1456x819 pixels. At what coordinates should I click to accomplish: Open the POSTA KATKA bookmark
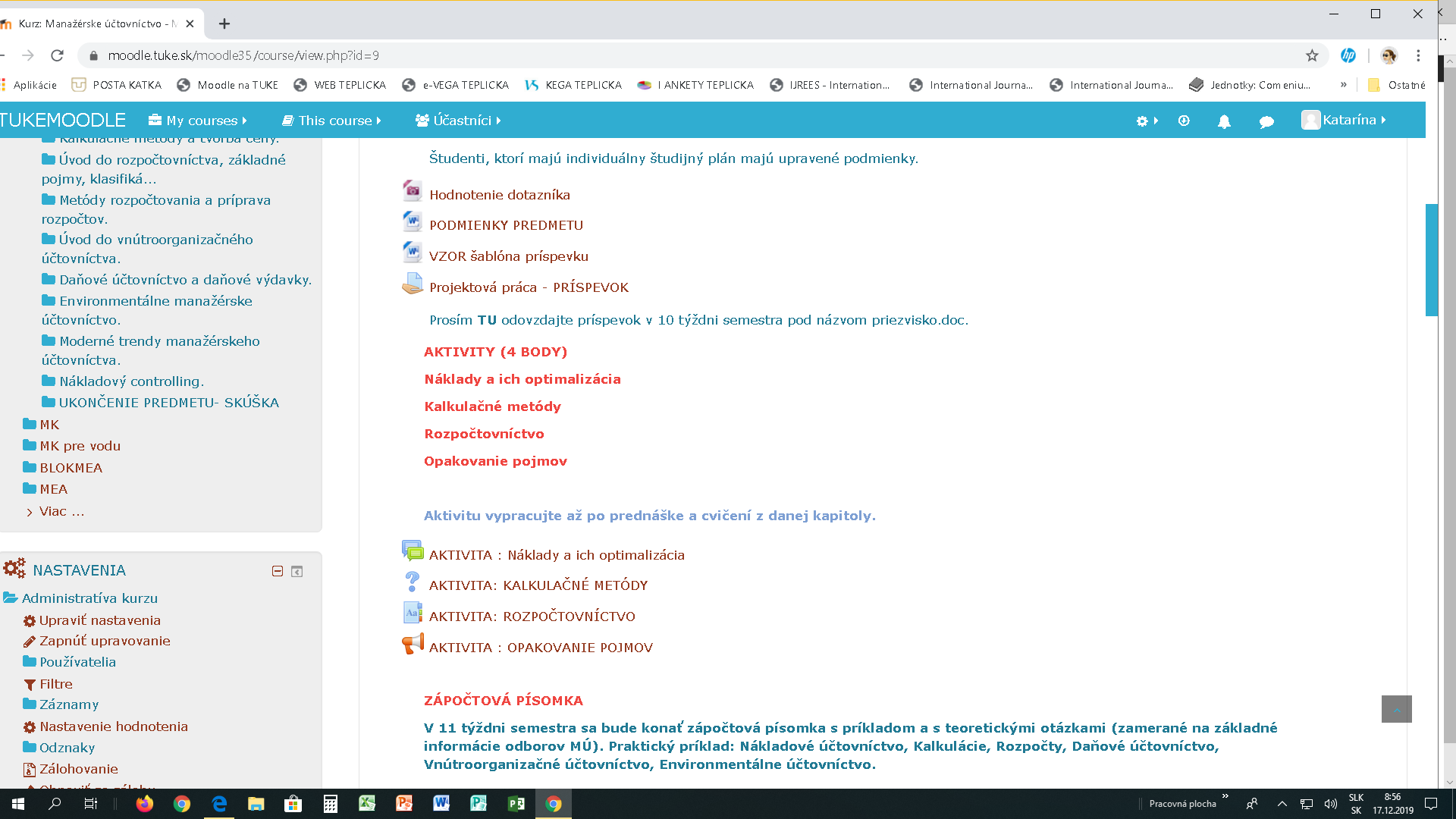click(x=117, y=85)
